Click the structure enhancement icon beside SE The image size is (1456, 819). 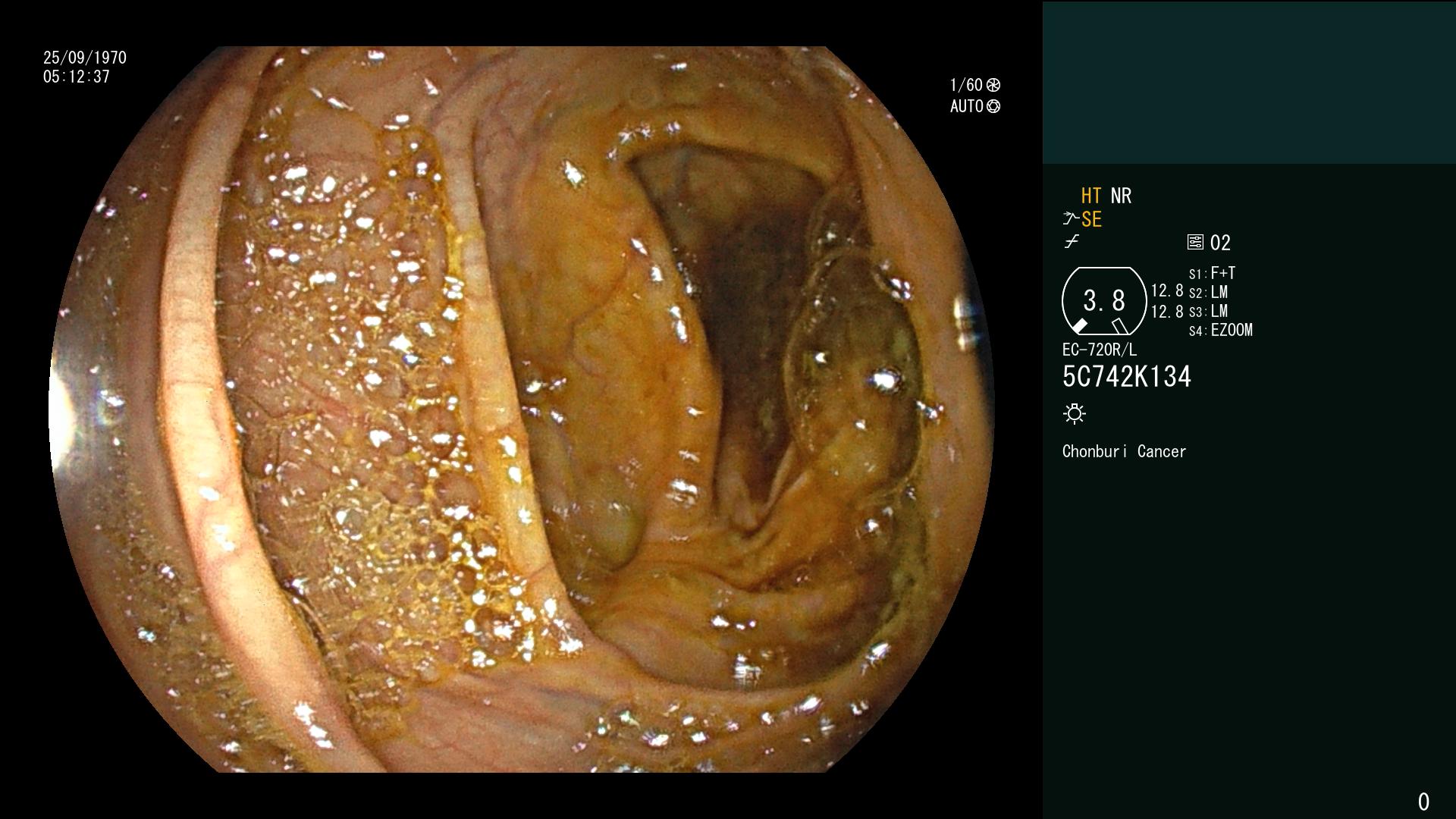coord(1071,219)
